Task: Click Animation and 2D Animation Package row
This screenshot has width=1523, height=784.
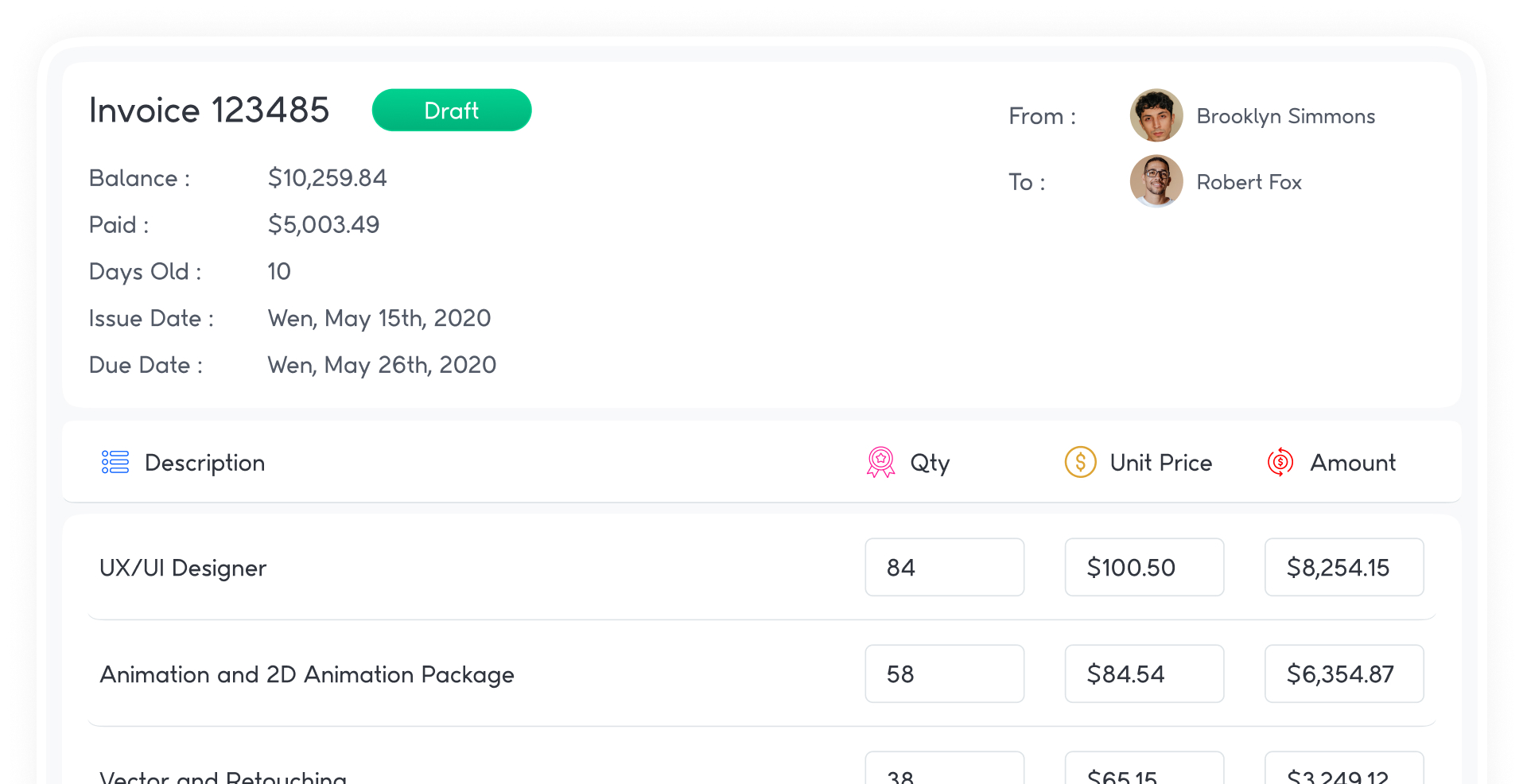Action: coord(307,674)
